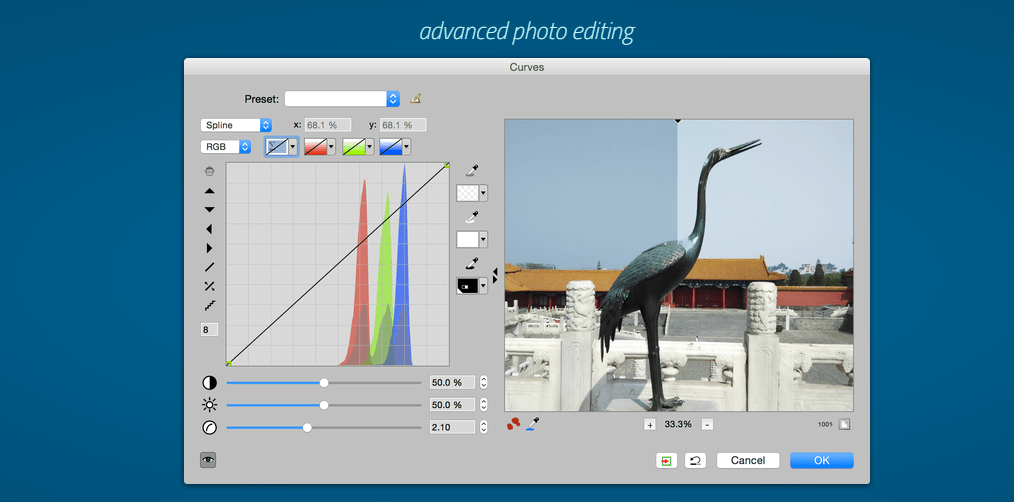Click the preset edit icon beside Preset

coord(416,99)
